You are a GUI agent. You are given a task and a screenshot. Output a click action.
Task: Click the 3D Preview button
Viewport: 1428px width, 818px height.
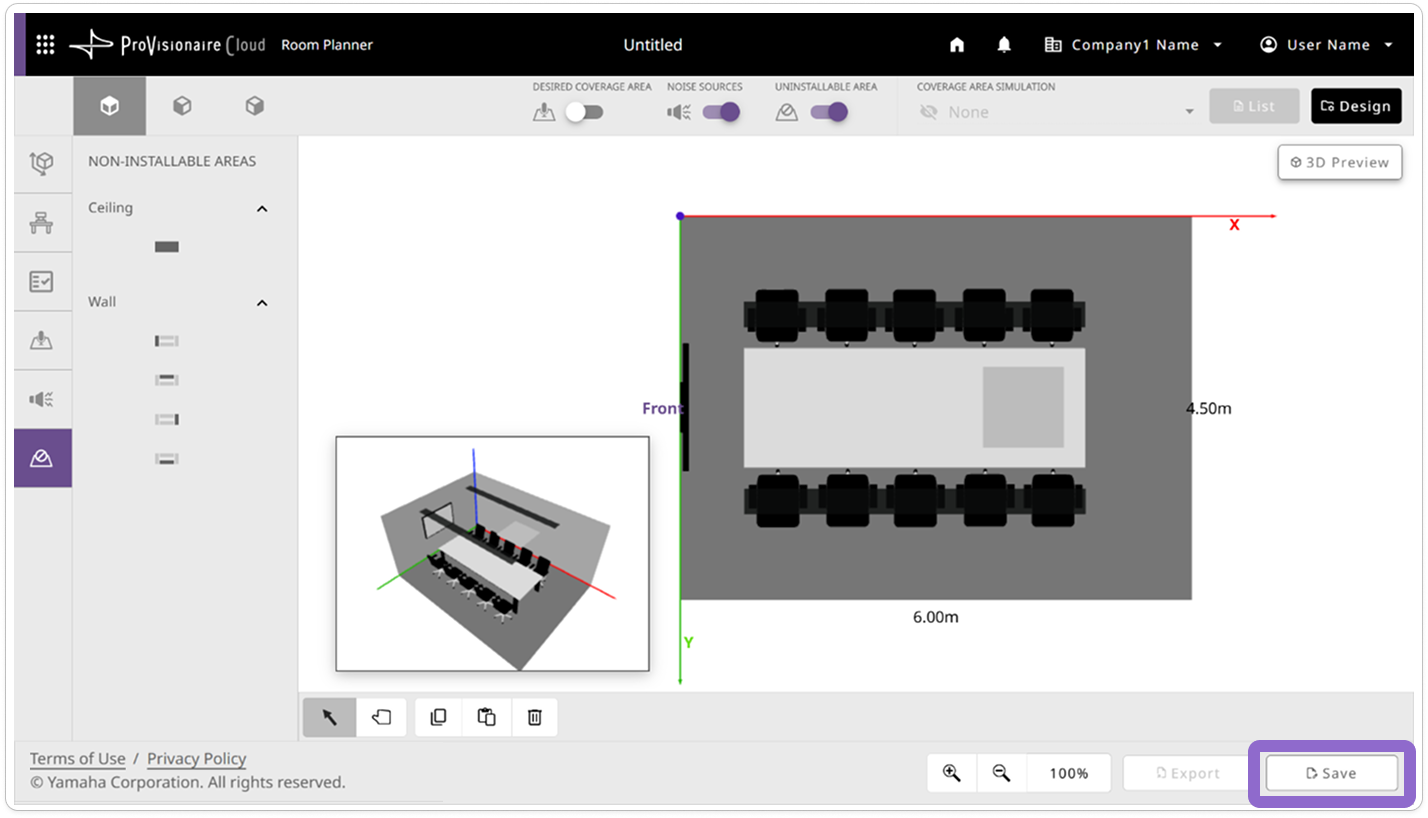[1340, 162]
